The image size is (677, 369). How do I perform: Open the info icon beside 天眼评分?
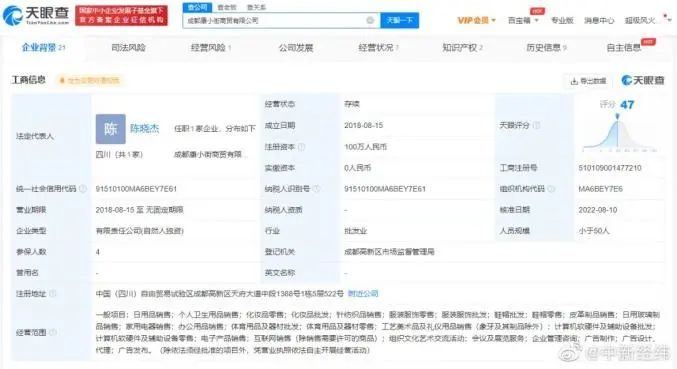536,125
